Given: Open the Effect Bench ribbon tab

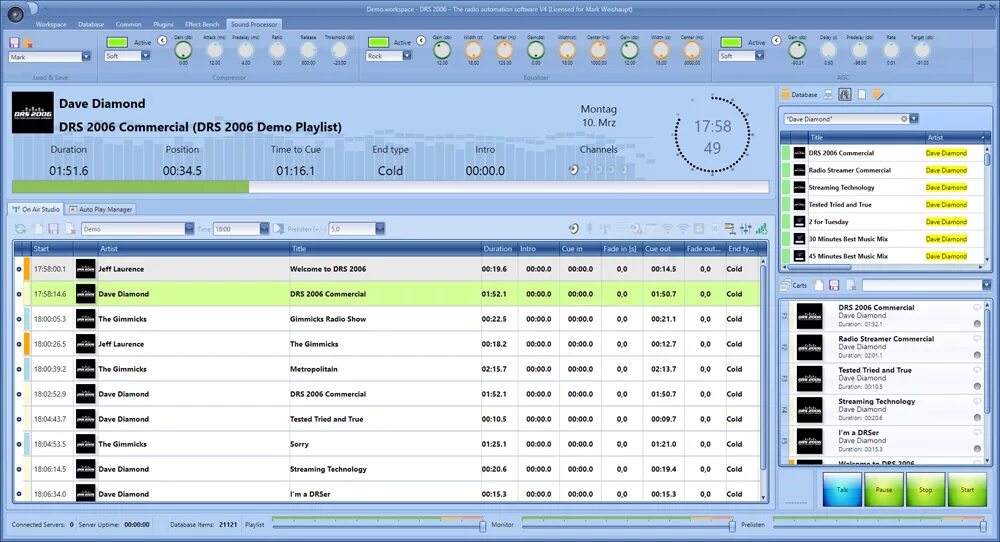Looking at the screenshot, I should [x=202, y=24].
